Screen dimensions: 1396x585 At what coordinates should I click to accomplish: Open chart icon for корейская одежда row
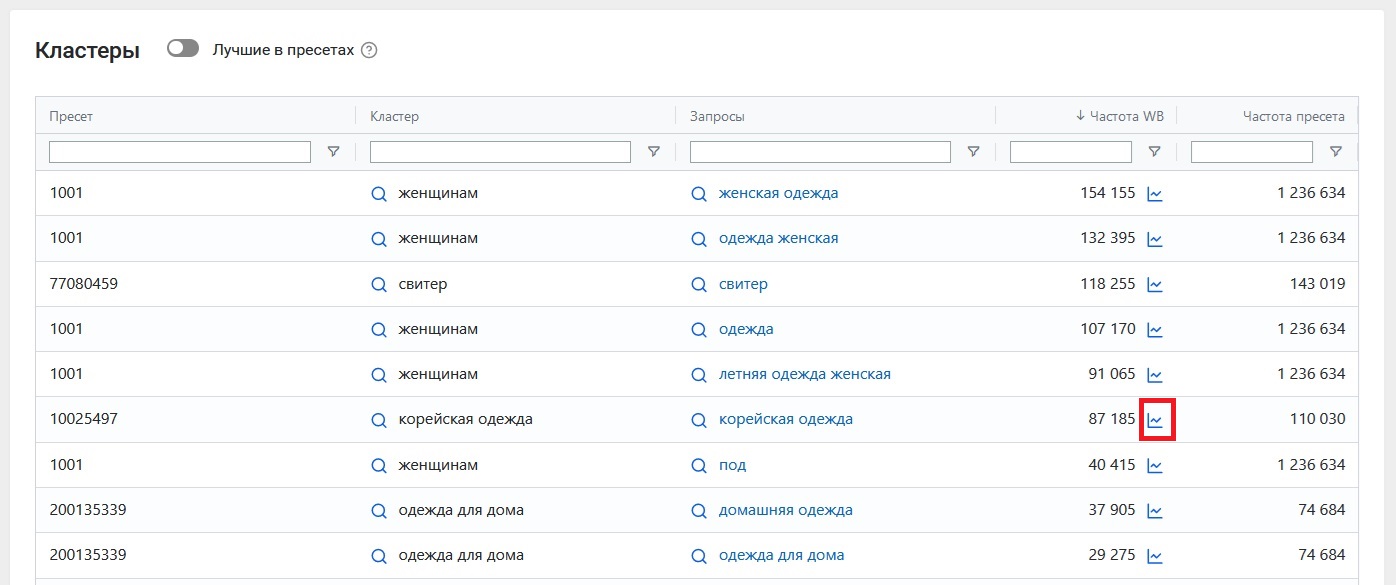1155,420
